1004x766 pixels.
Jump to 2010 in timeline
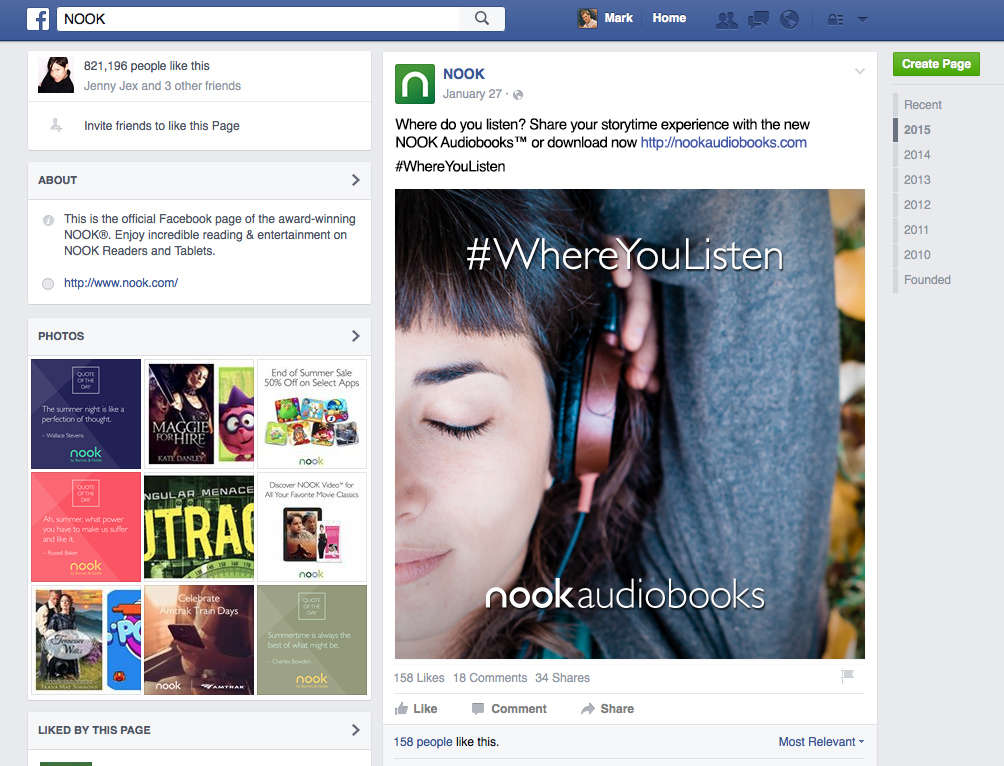917,254
